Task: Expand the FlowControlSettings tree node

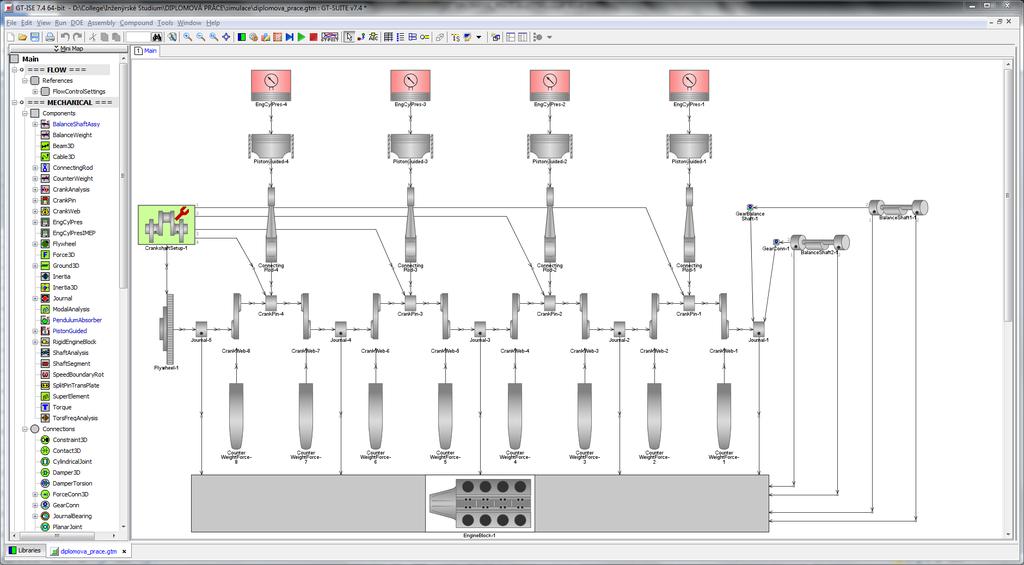Action: 35,91
